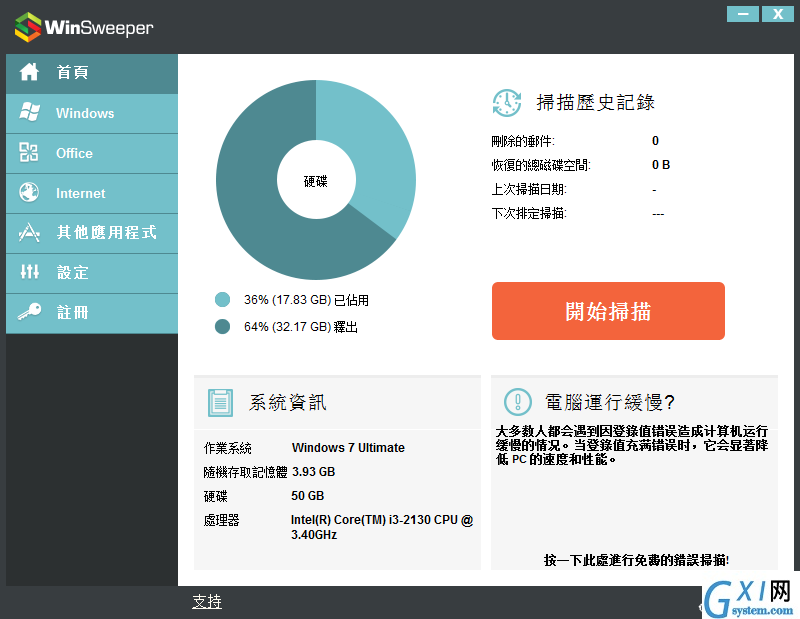Minimize the WinSweeper window
The width and height of the screenshot is (800, 619).
743,14
